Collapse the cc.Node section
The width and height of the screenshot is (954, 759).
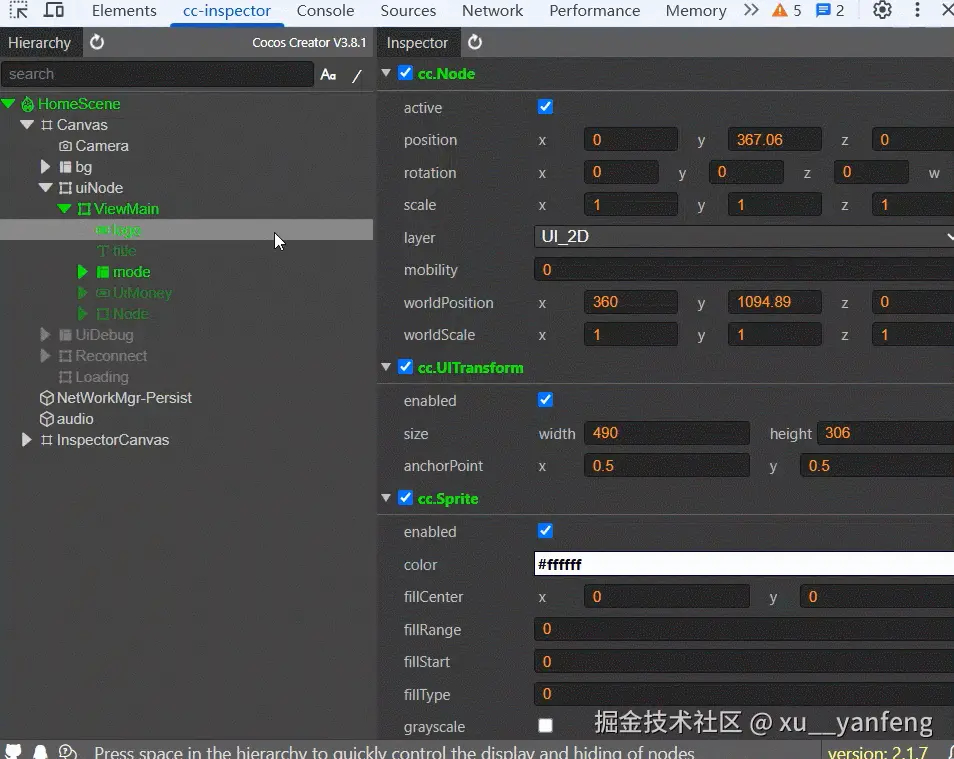tap(386, 73)
